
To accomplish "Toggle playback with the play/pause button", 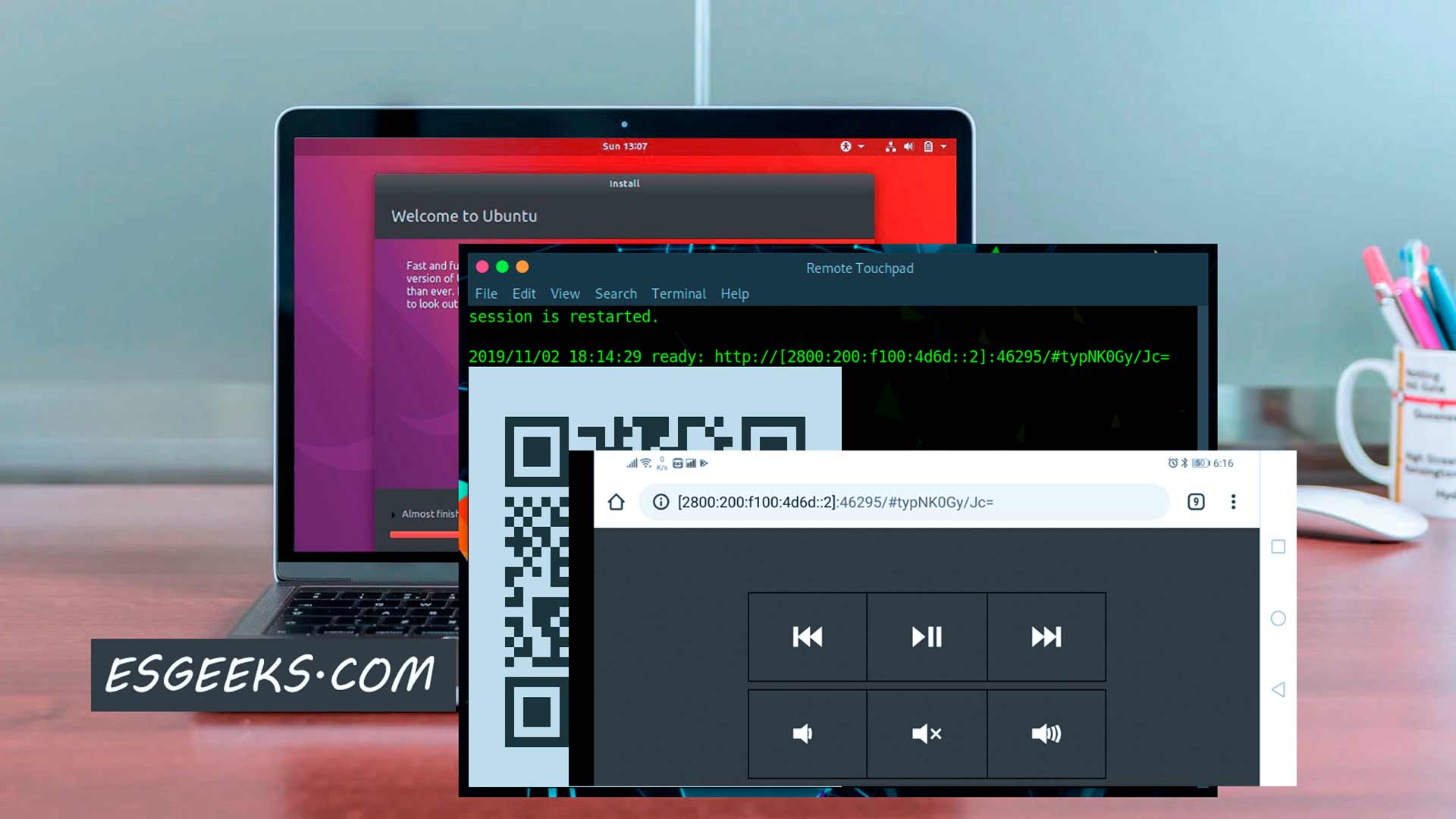I will 926,636.
